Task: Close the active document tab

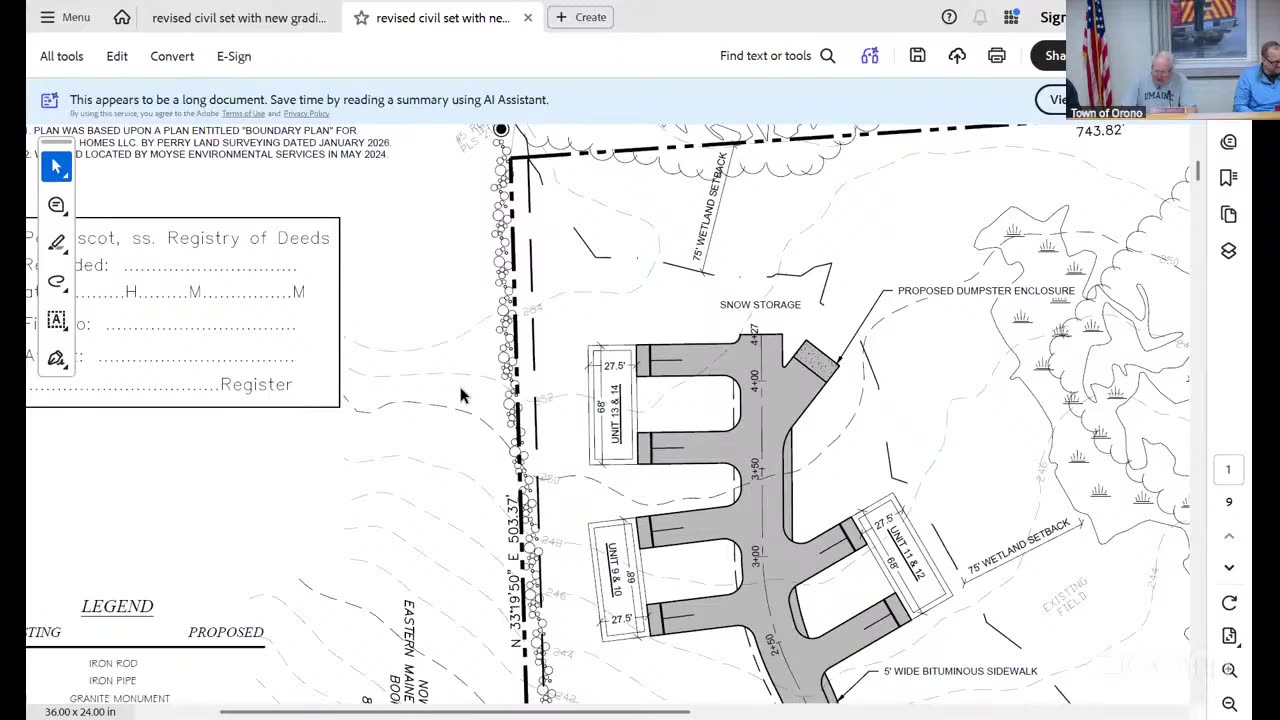Action: point(528,17)
